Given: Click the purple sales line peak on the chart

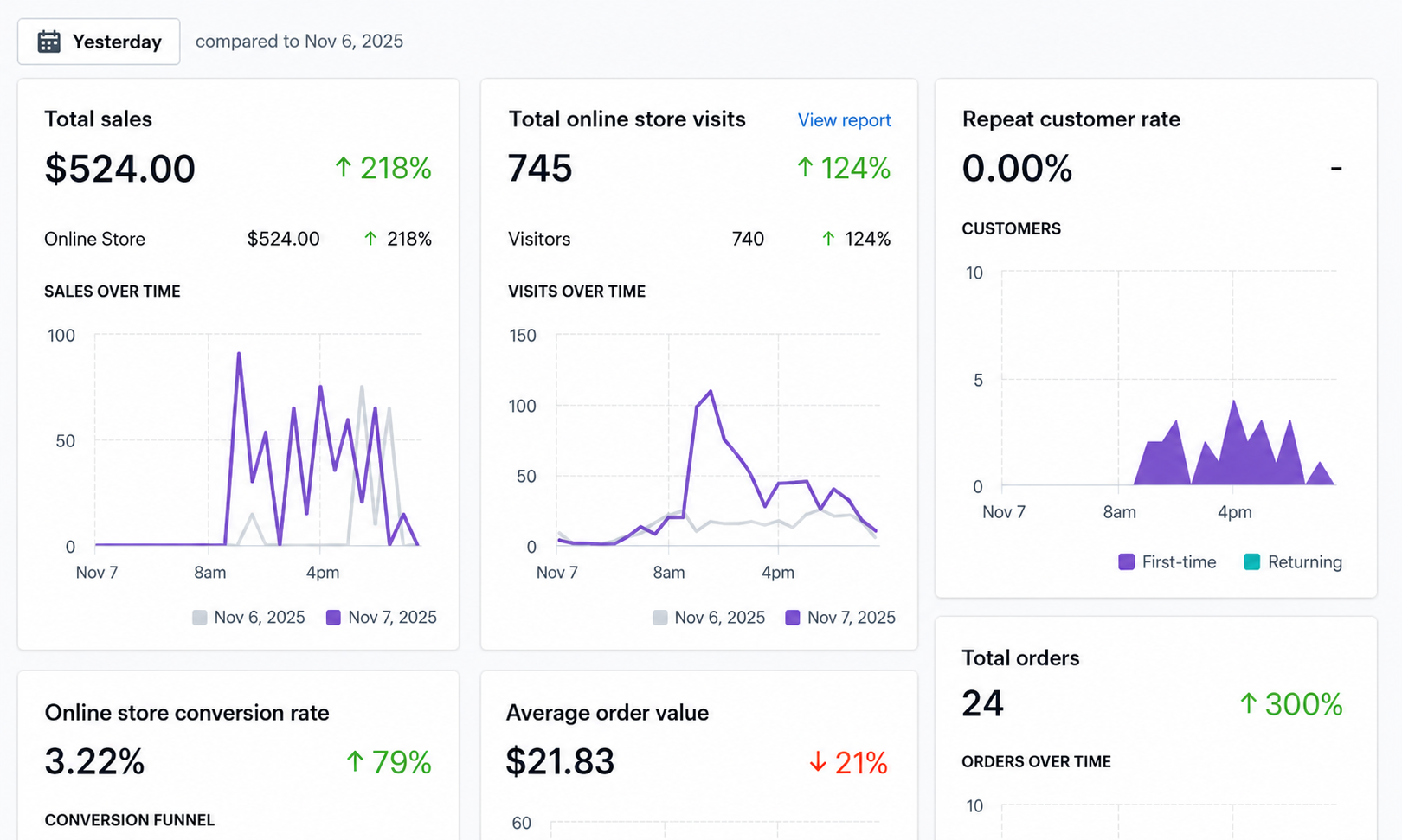Looking at the screenshot, I should 239,355.
